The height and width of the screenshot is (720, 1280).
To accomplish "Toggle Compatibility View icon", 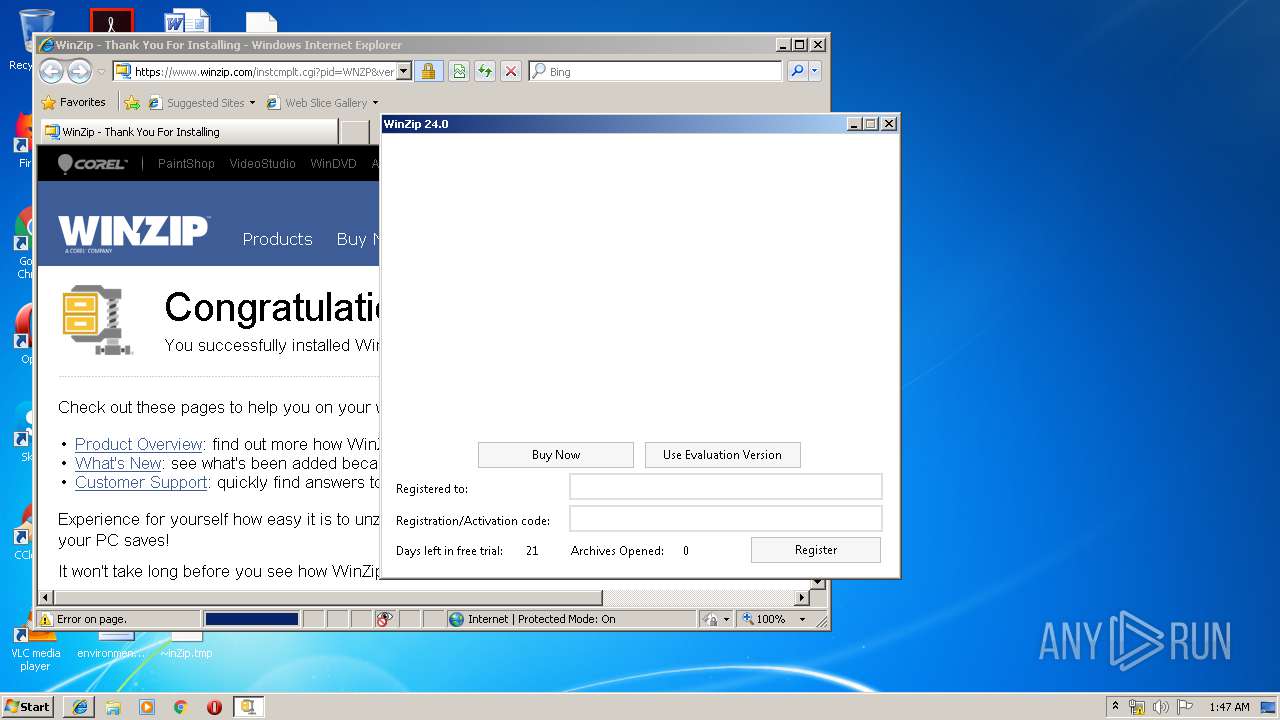I will pos(458,71).
